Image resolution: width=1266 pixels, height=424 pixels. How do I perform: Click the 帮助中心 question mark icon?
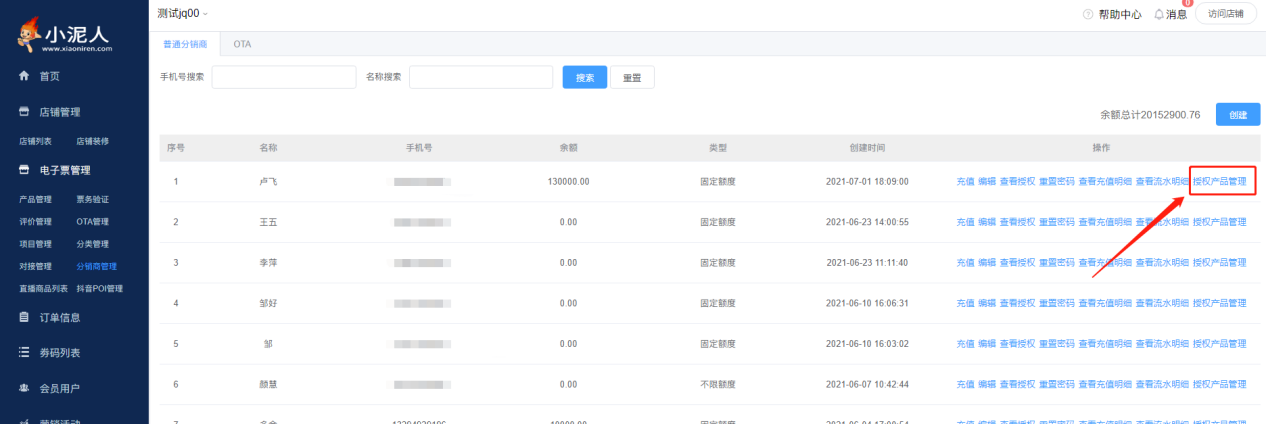click(1088, 15)
